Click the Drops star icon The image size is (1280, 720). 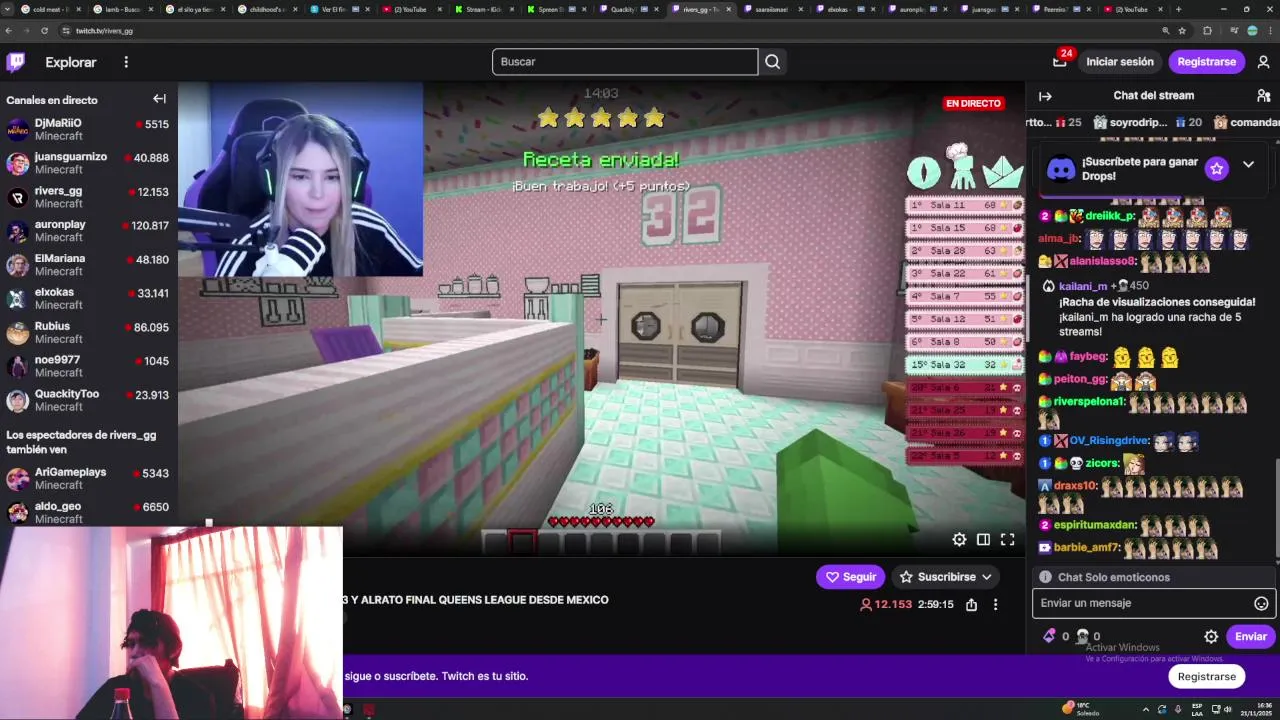pyautogui.click(x=1216, y=168)
